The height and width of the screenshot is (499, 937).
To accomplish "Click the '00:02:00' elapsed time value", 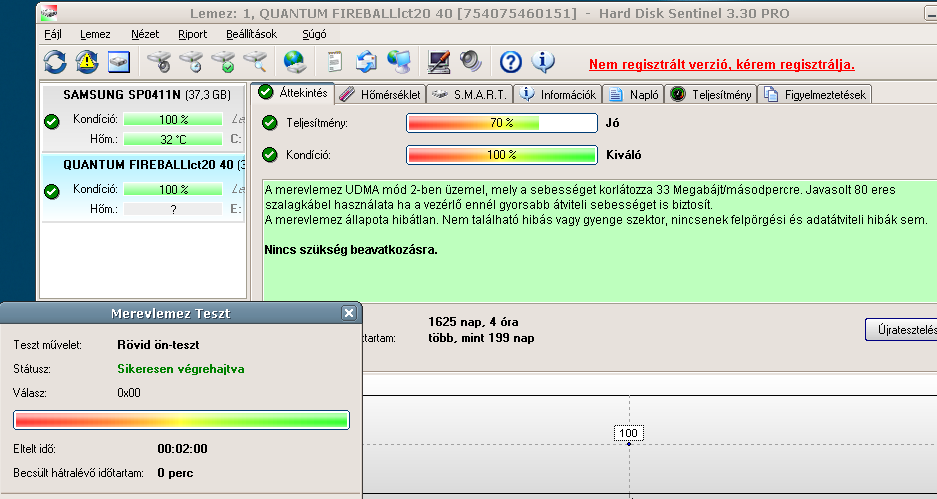I will [x=182, y=449].
